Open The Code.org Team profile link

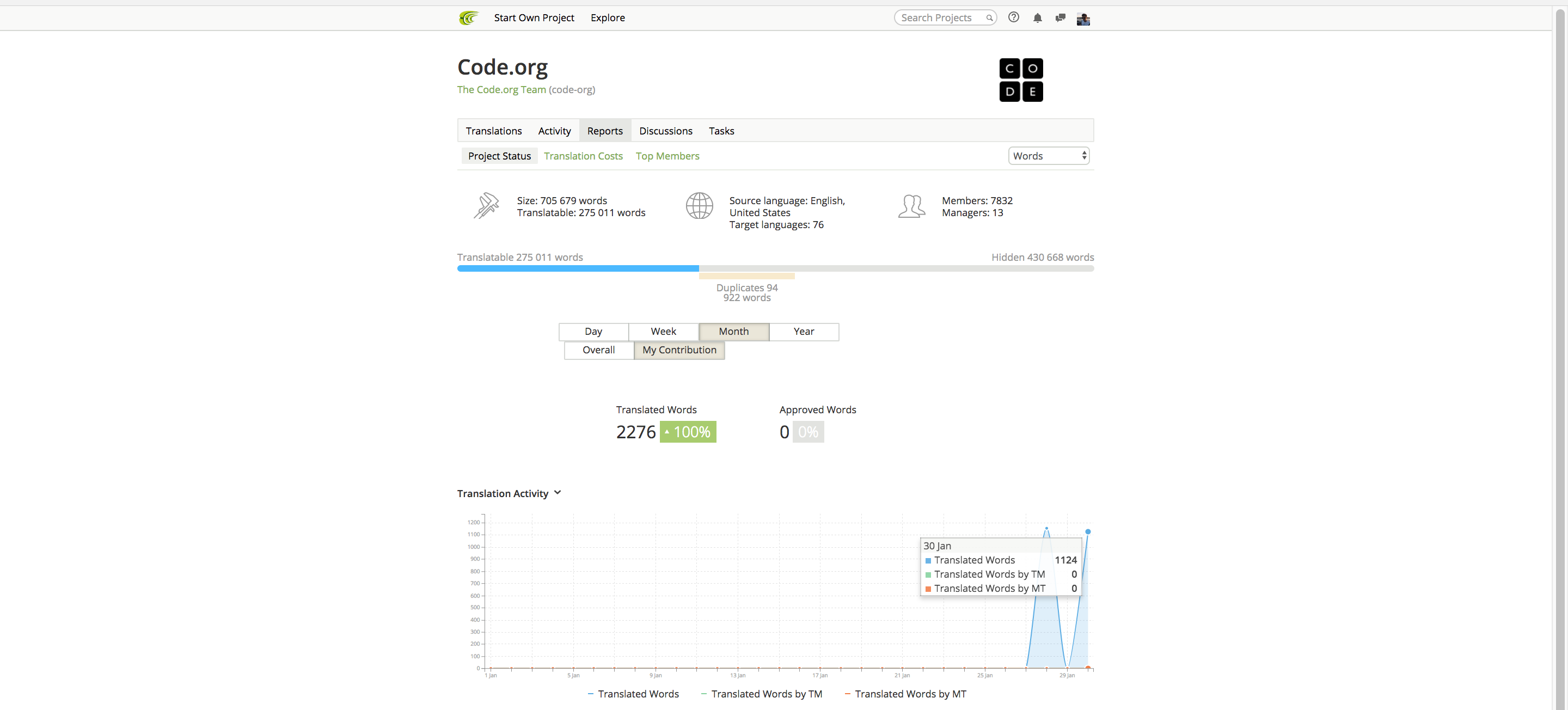[501, 89]
